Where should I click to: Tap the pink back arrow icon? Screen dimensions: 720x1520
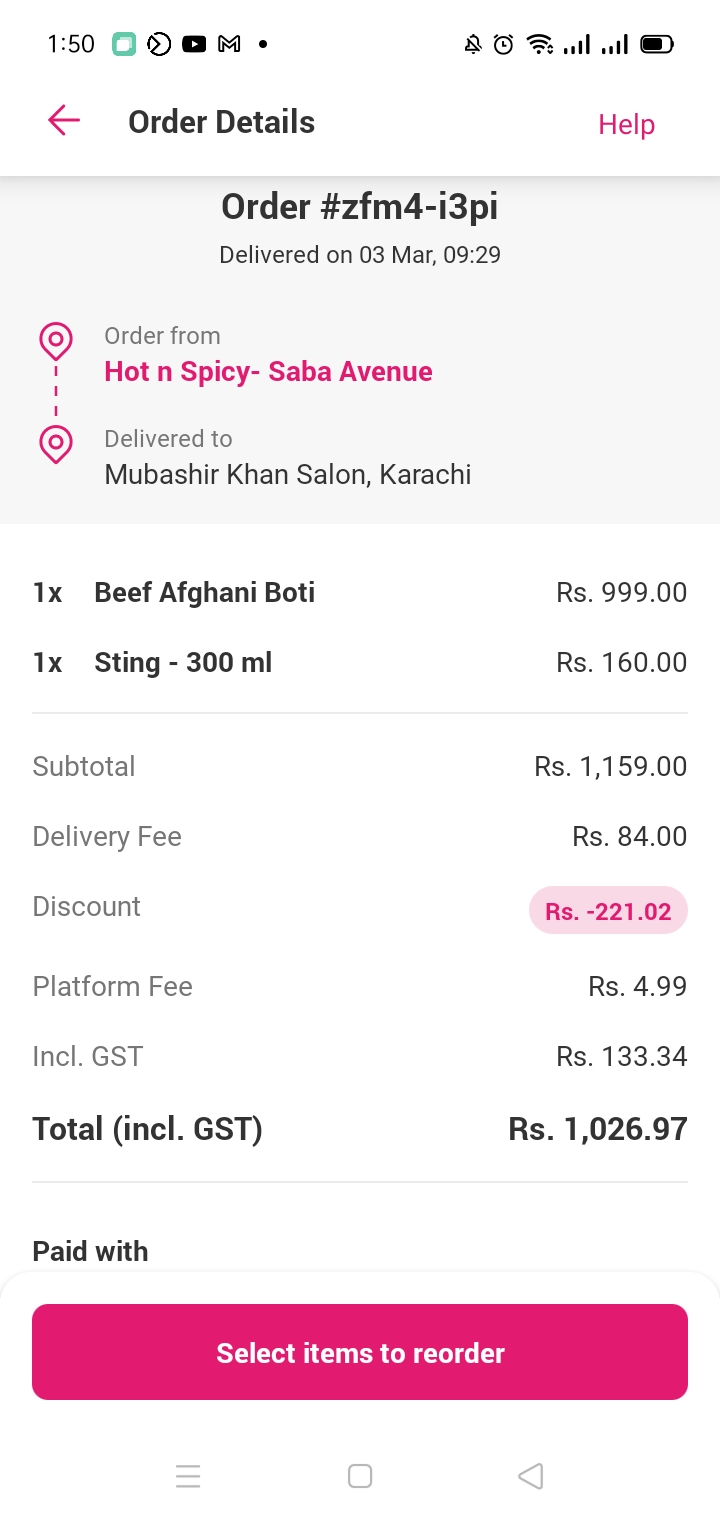pos(64,121)
